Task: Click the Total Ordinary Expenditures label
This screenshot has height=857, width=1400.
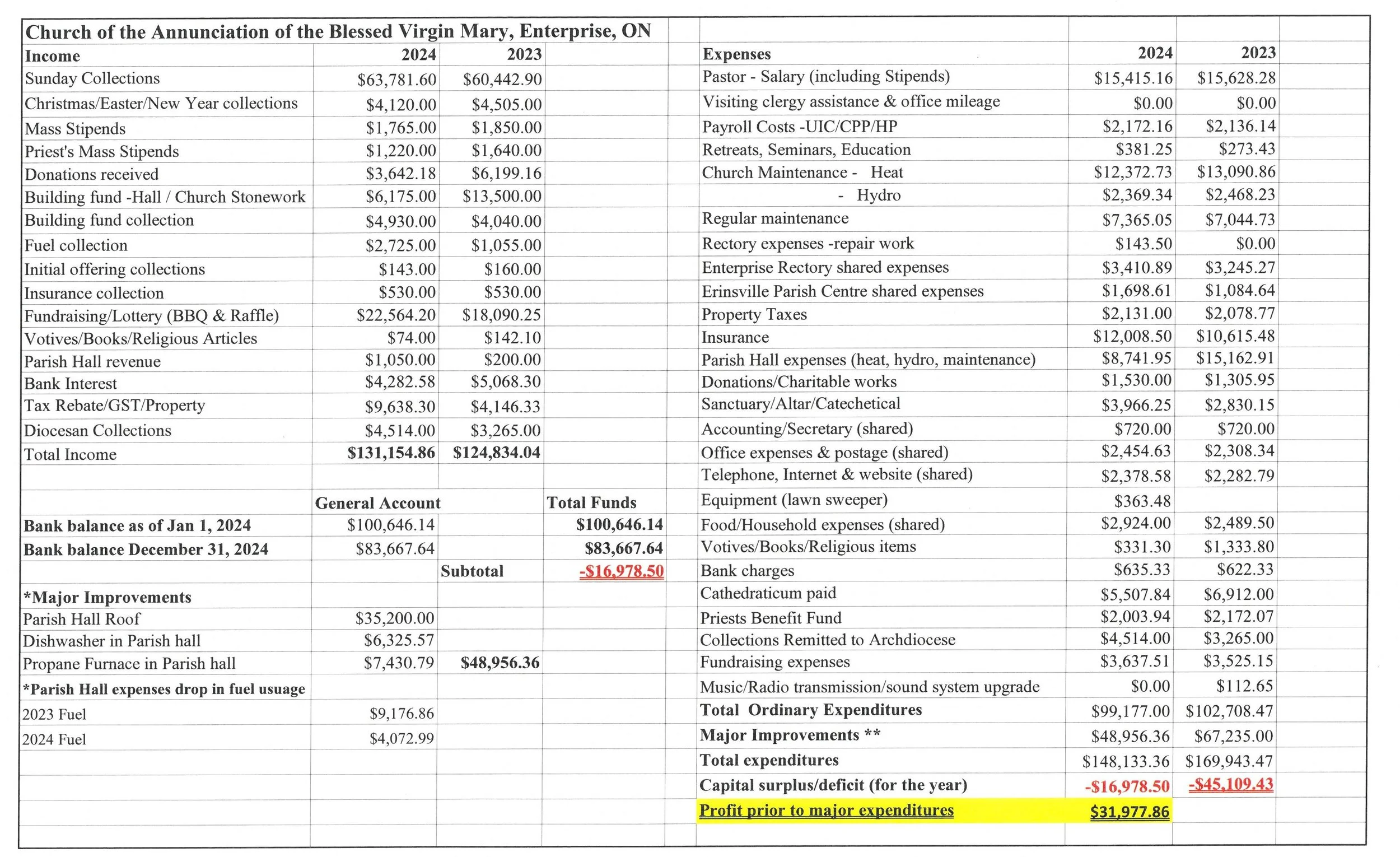Action: [810, 710]
